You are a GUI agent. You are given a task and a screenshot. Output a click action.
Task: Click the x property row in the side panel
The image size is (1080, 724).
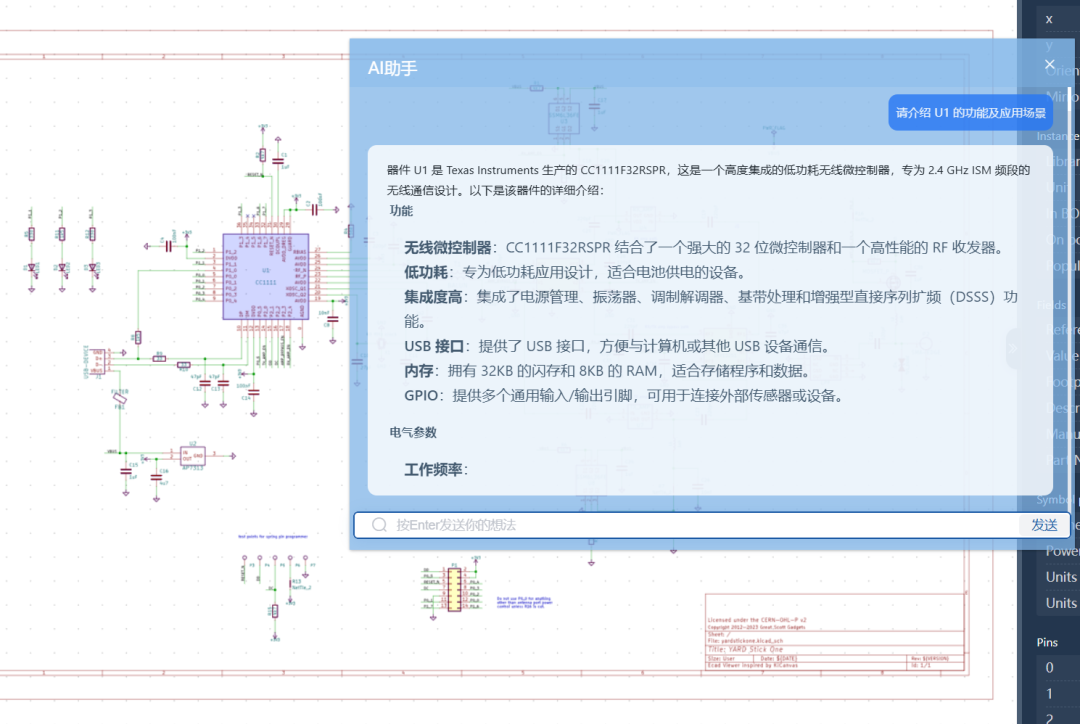1058,19
